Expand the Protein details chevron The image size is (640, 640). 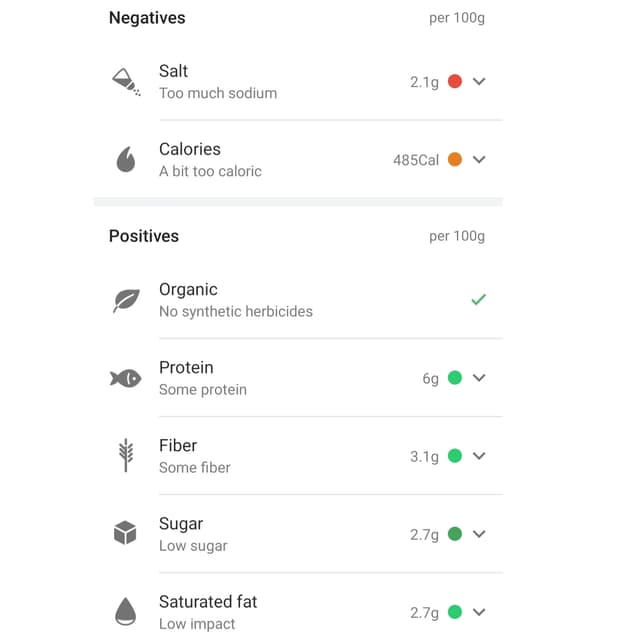click(x=479, y=378)
